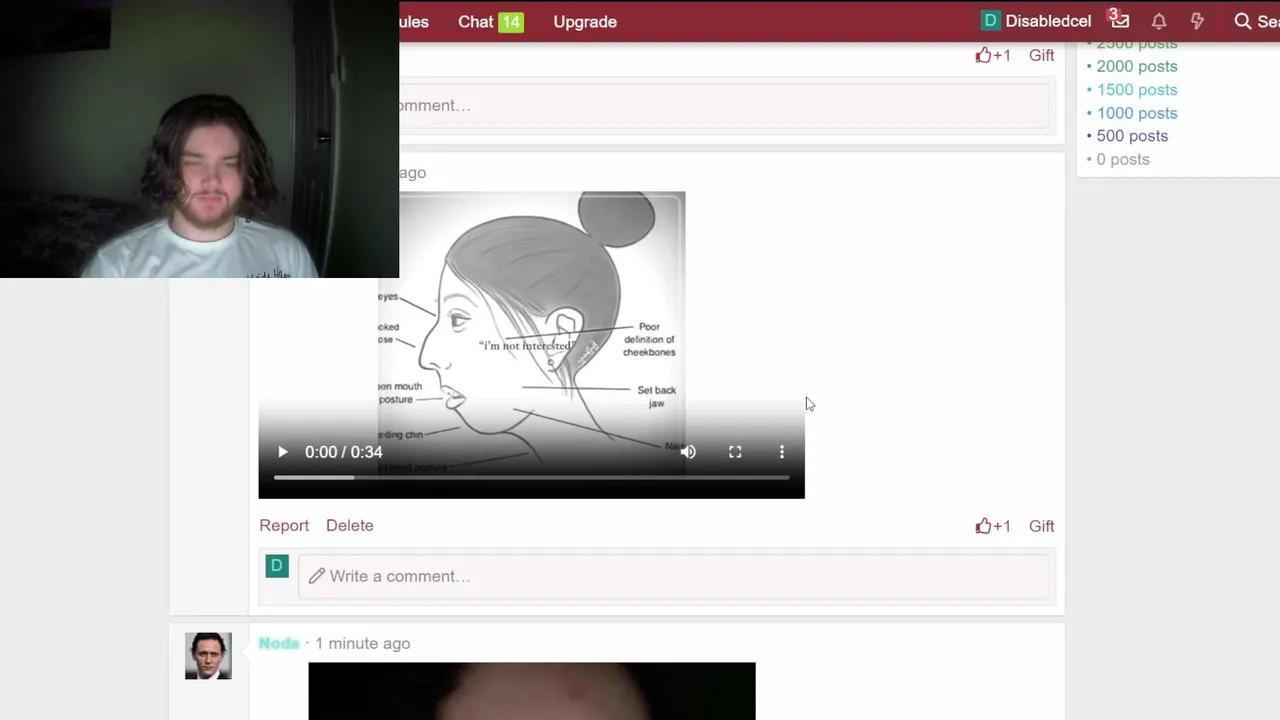Click the Write a comment field
1280x720 pixels.
pos(673,576)
